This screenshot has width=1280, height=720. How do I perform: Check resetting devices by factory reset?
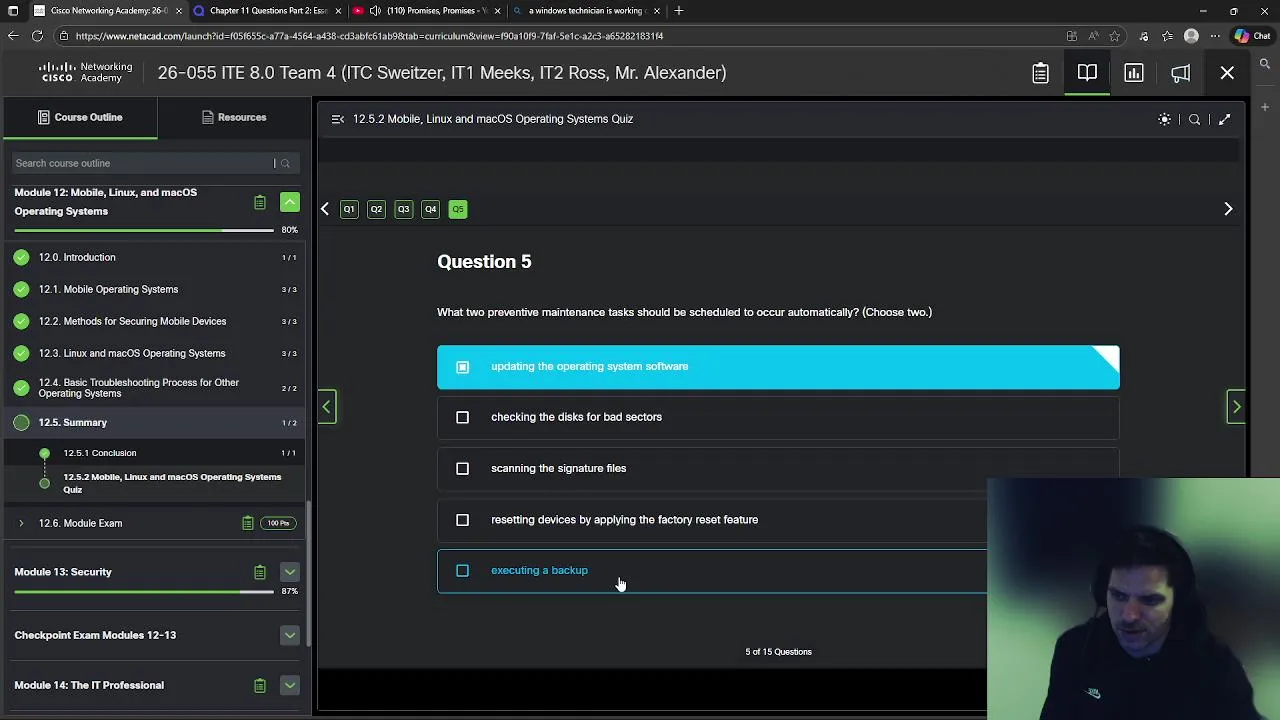(x=462, y=520)
